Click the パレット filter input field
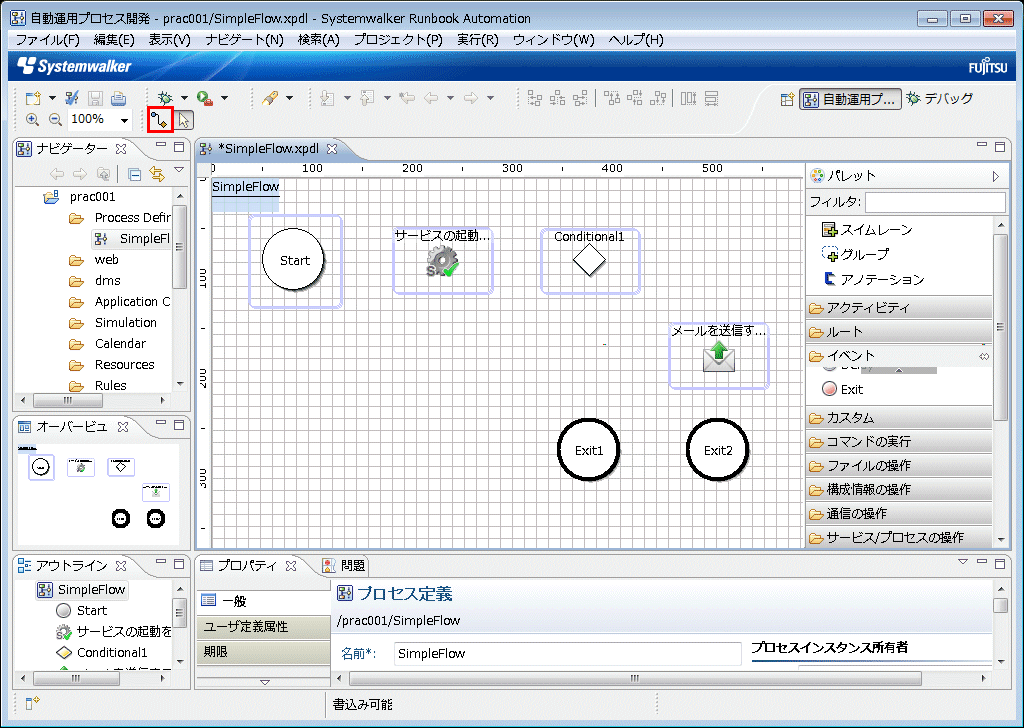Viewport: 1024px width, 728px height. (935, 202)
